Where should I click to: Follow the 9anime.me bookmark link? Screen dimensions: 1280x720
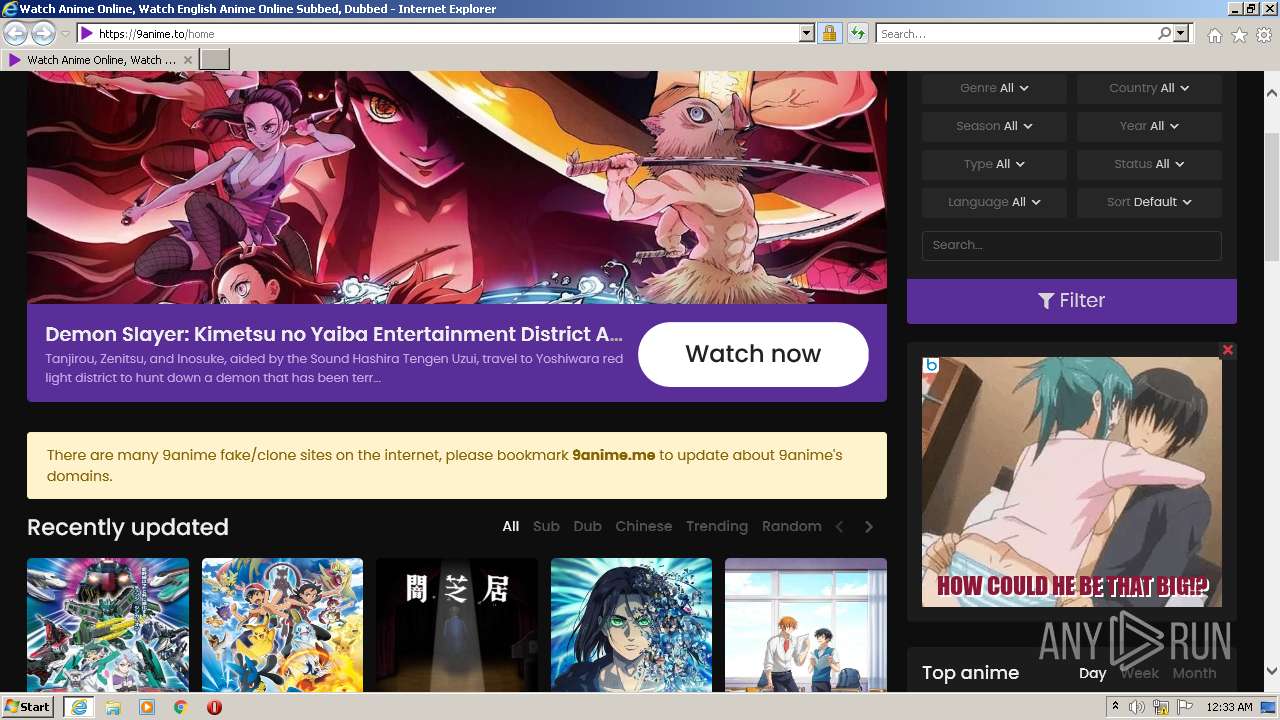pyautogui.click(x=613, y=455)
